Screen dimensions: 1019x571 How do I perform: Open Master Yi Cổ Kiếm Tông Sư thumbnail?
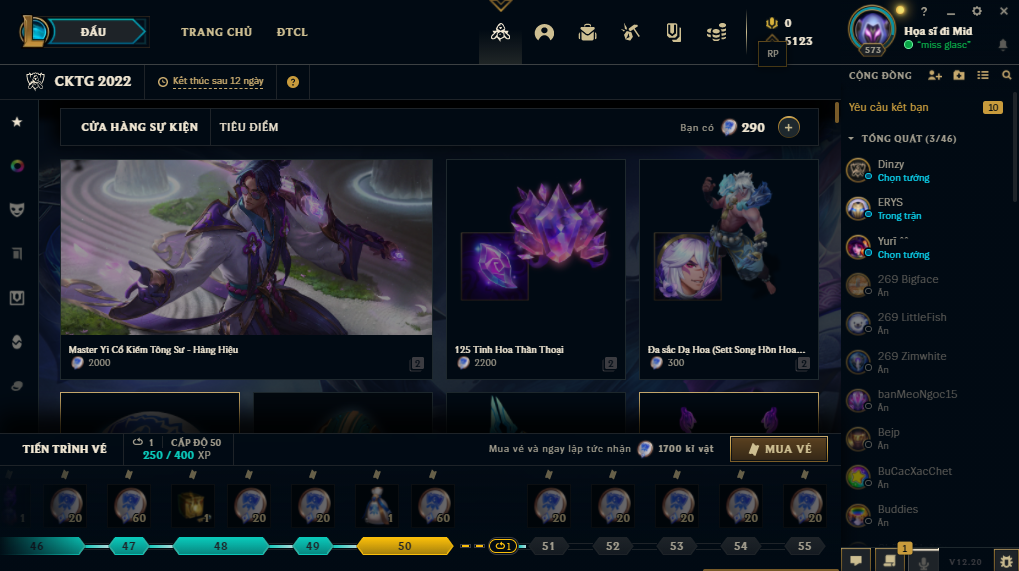pyautogui.click(x=246, y=247)
